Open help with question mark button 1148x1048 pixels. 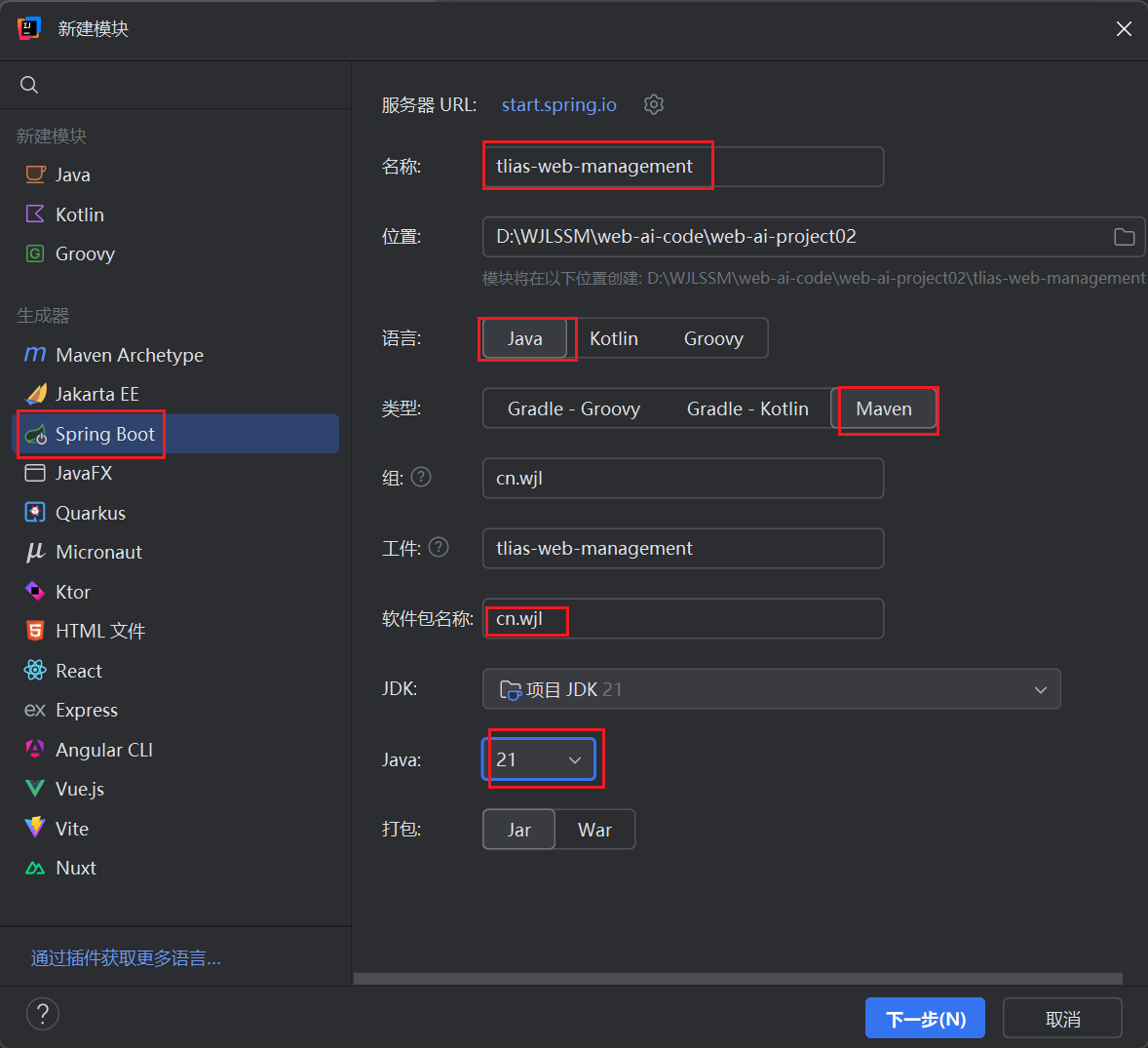43,1014
